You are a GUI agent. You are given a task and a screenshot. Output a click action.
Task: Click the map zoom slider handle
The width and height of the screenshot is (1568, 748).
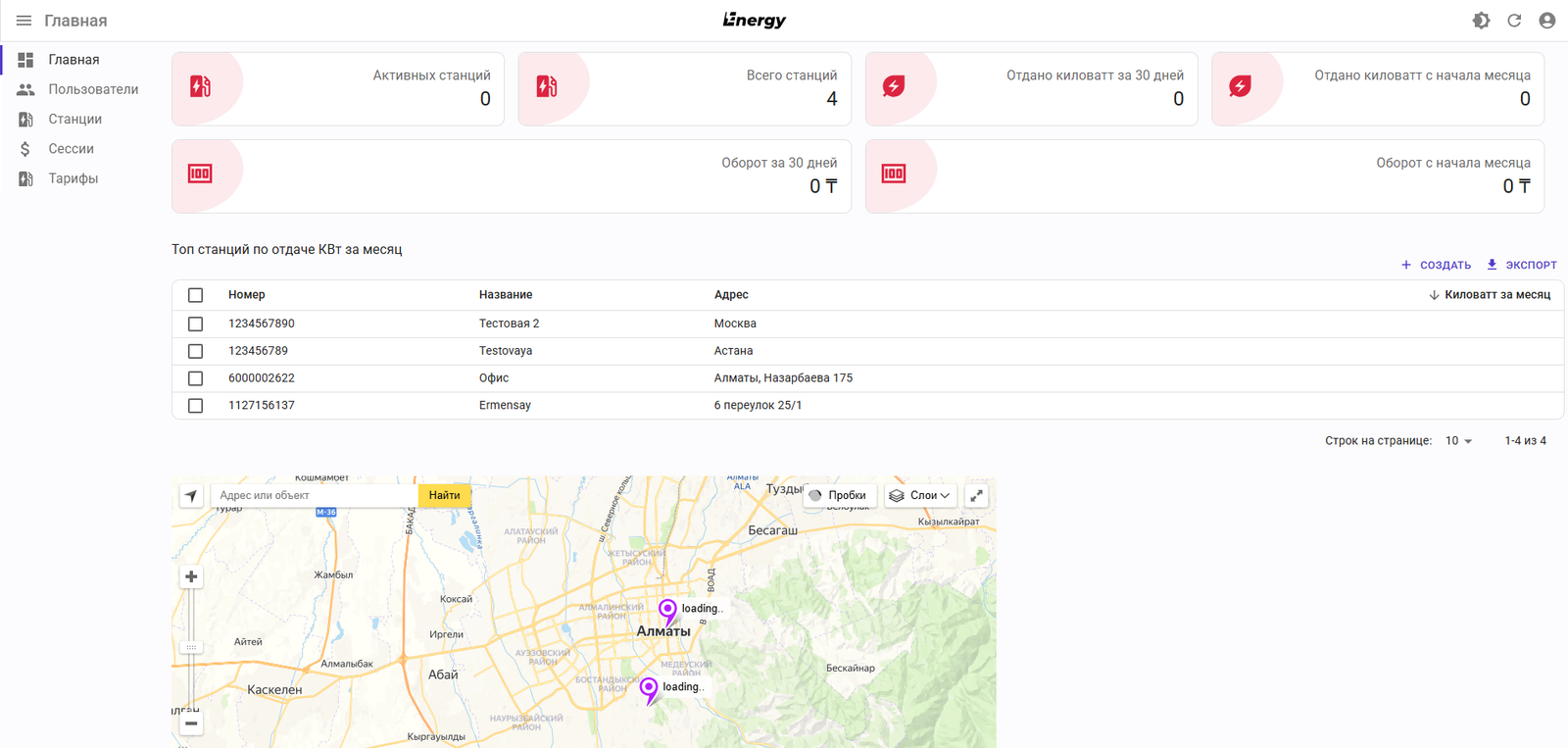pos(191,647)
